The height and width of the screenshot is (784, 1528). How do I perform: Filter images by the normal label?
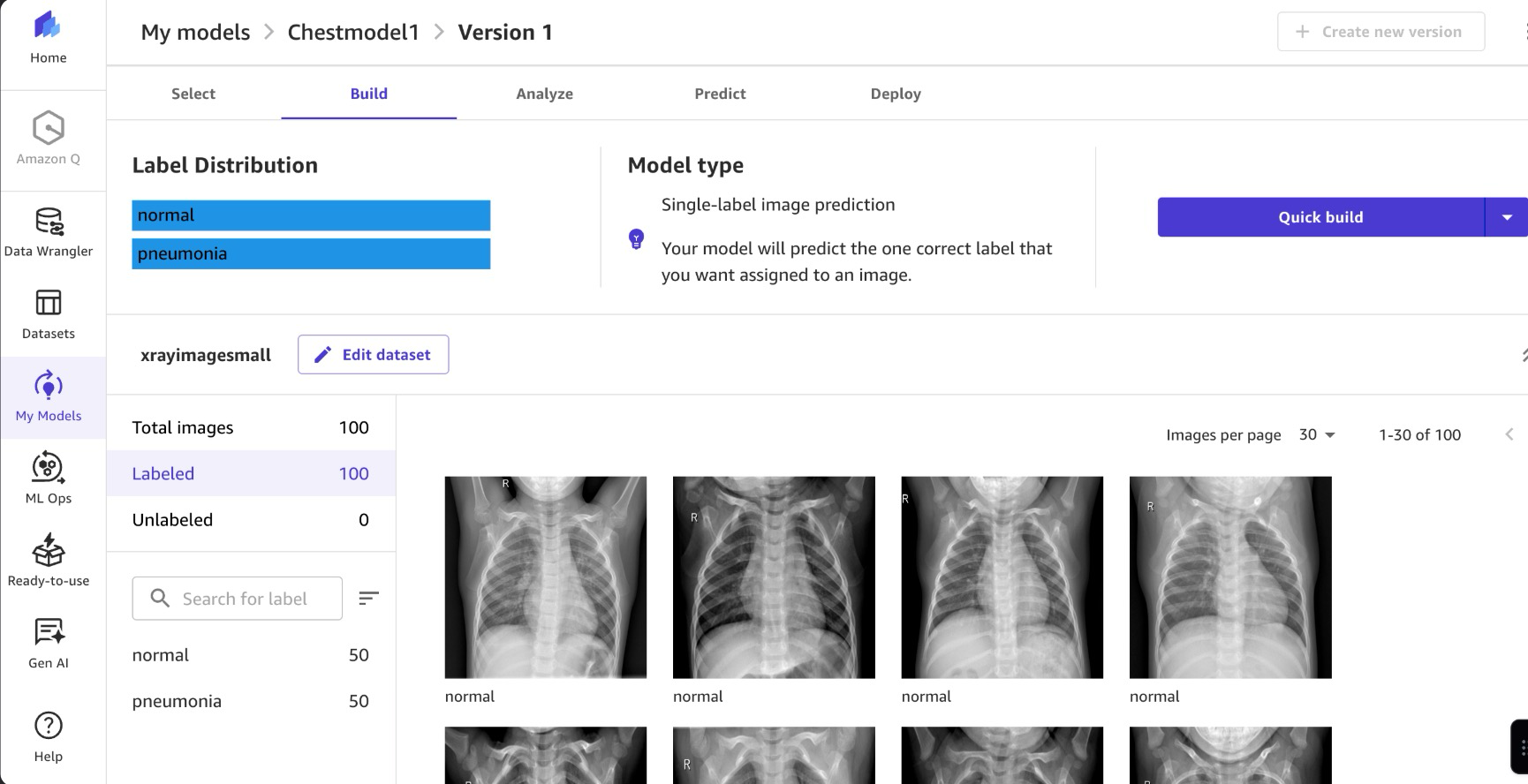pos(161,655)
